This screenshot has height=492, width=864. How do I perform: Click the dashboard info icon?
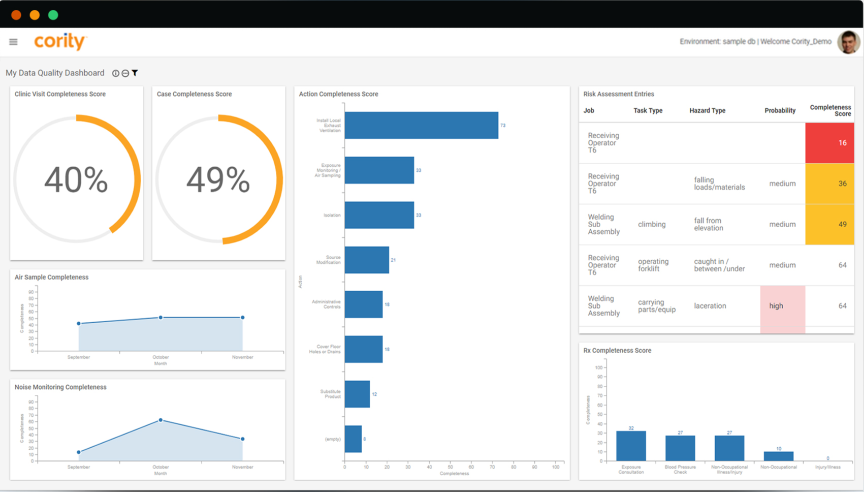coord(116,73)
